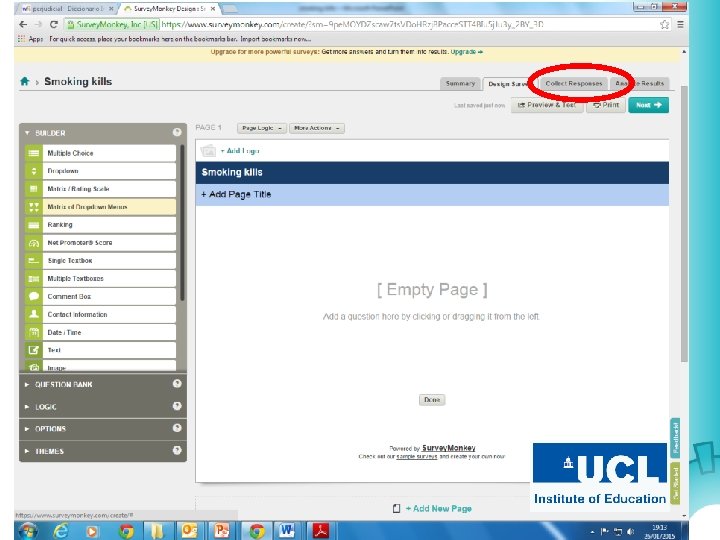Click the Add Page Title field
This screenshot has height=540, width=720.
point(432,195)
